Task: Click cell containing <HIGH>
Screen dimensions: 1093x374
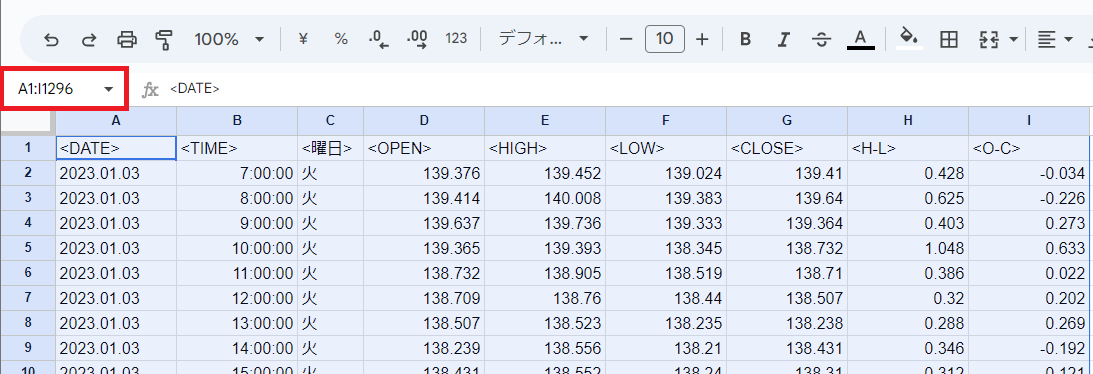Action: (x=544, y=148)
